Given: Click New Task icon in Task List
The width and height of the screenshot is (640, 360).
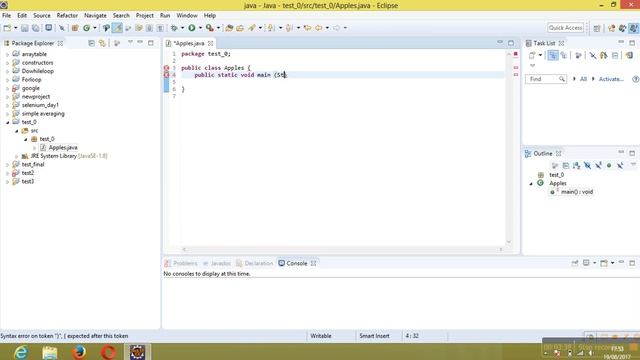Looking at the screenshot, I should pyautogui.click(x=532, y=55).
